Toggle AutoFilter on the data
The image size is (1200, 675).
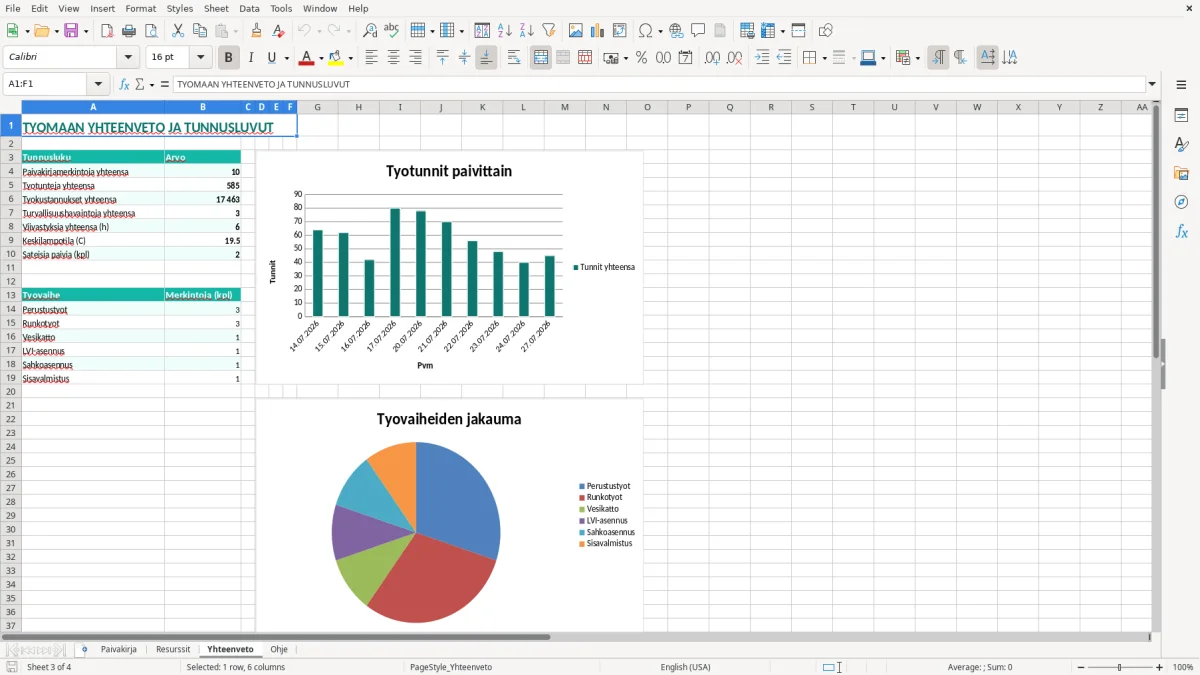(x=549, y=31)
